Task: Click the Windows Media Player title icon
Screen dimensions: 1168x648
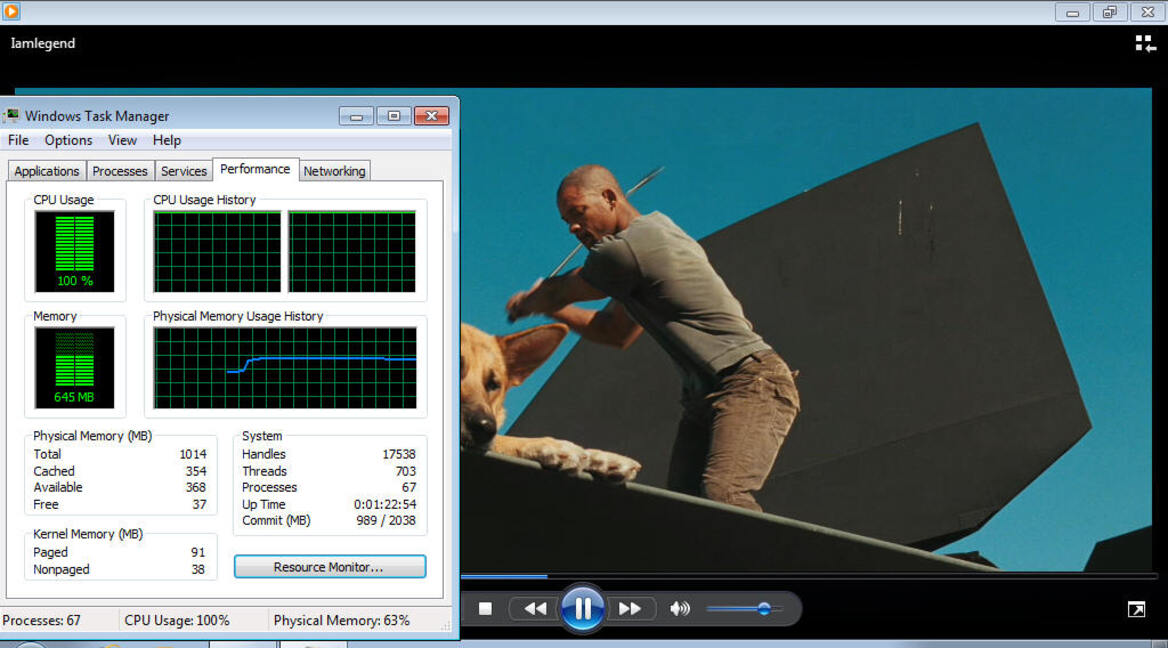Action: point(11,11)
